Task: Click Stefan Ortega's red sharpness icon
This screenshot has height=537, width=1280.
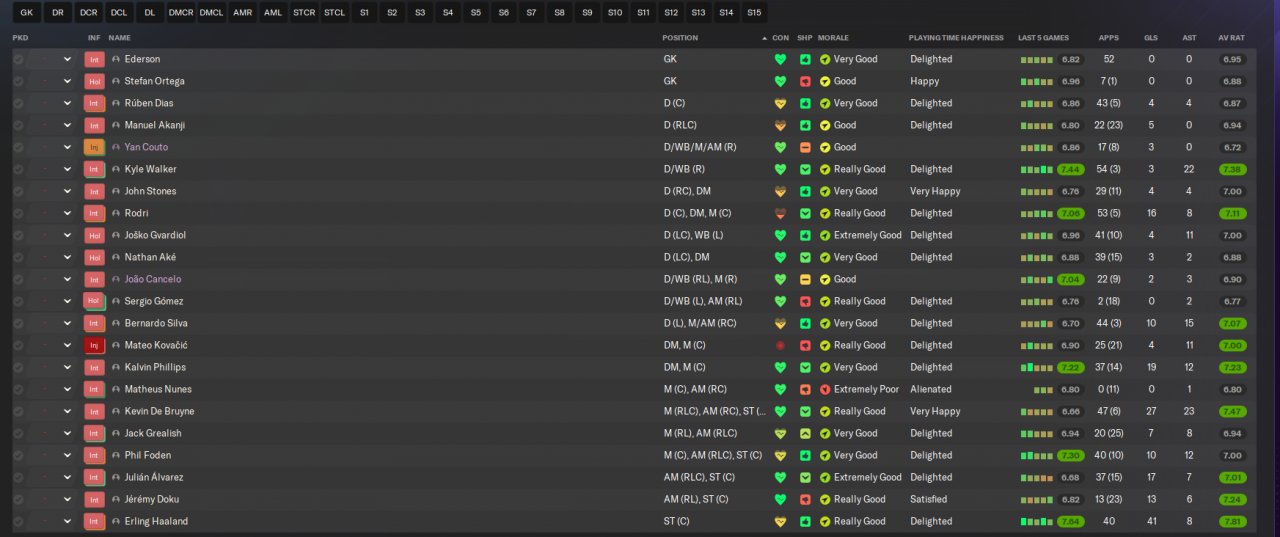Action: point(805,81)
